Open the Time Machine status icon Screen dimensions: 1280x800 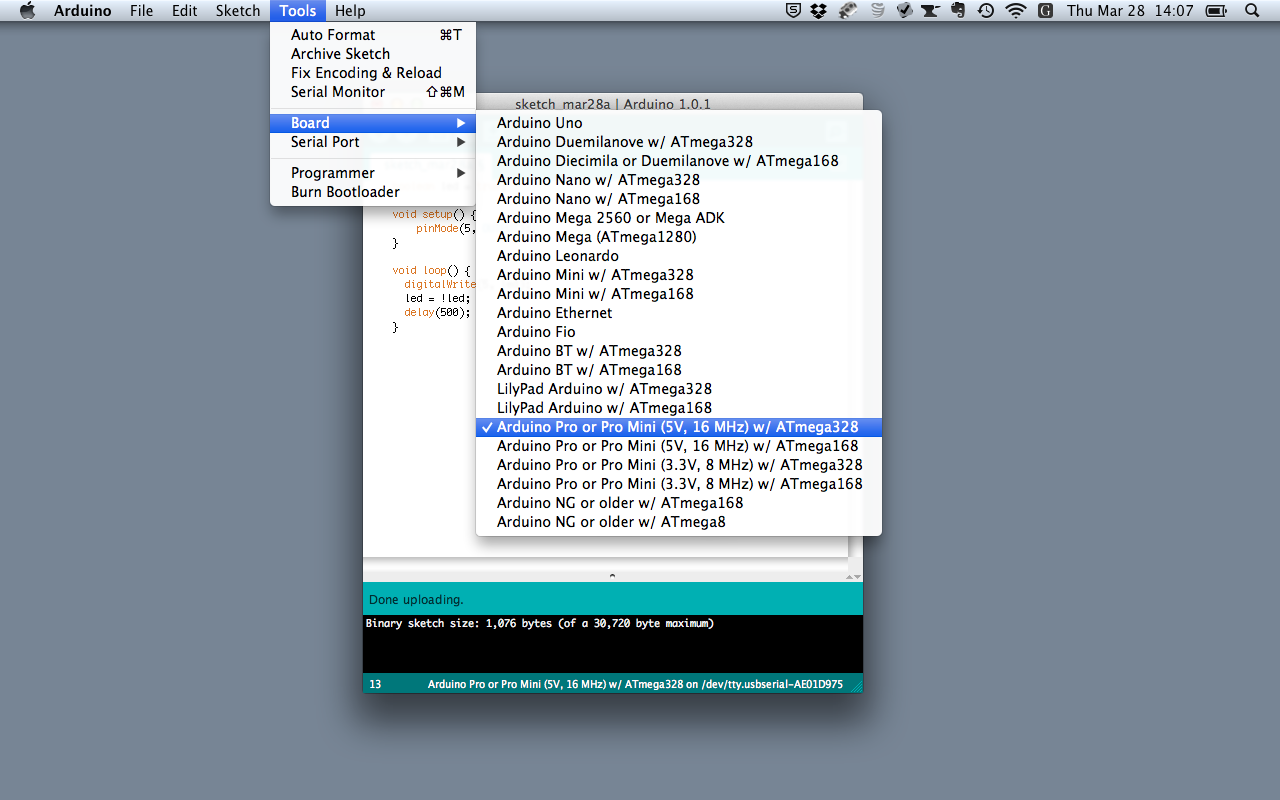pyautogui.click(x=986, y=11)
